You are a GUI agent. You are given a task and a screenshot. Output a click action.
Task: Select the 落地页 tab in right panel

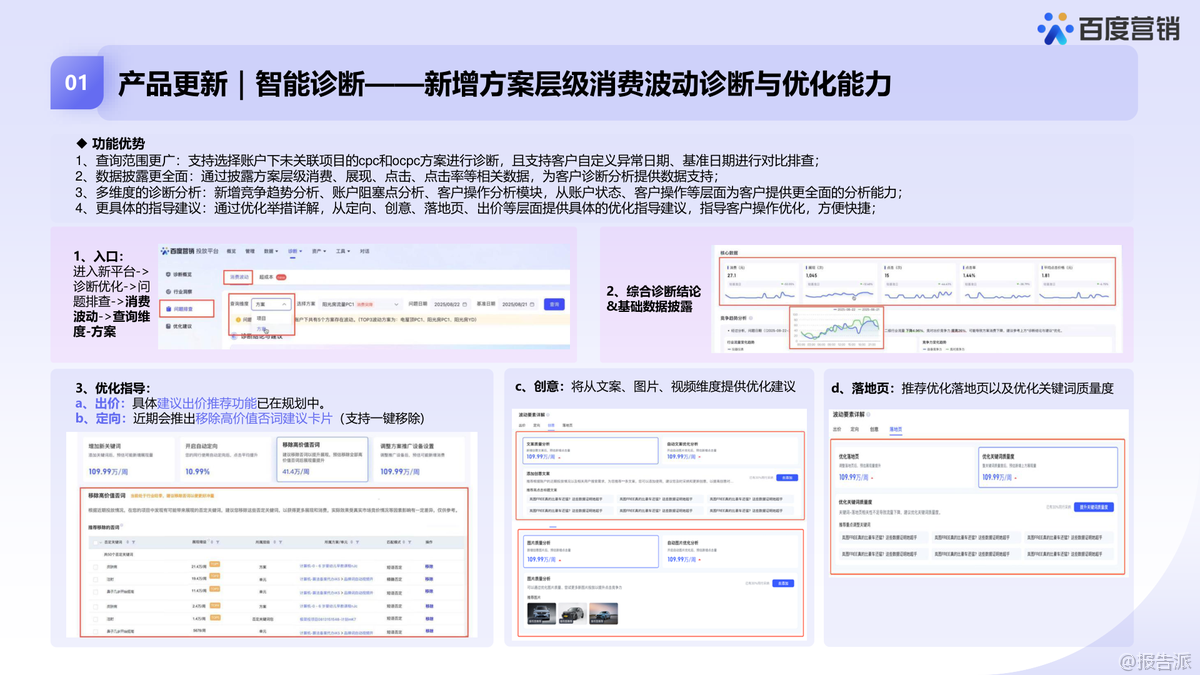(897, 429)
